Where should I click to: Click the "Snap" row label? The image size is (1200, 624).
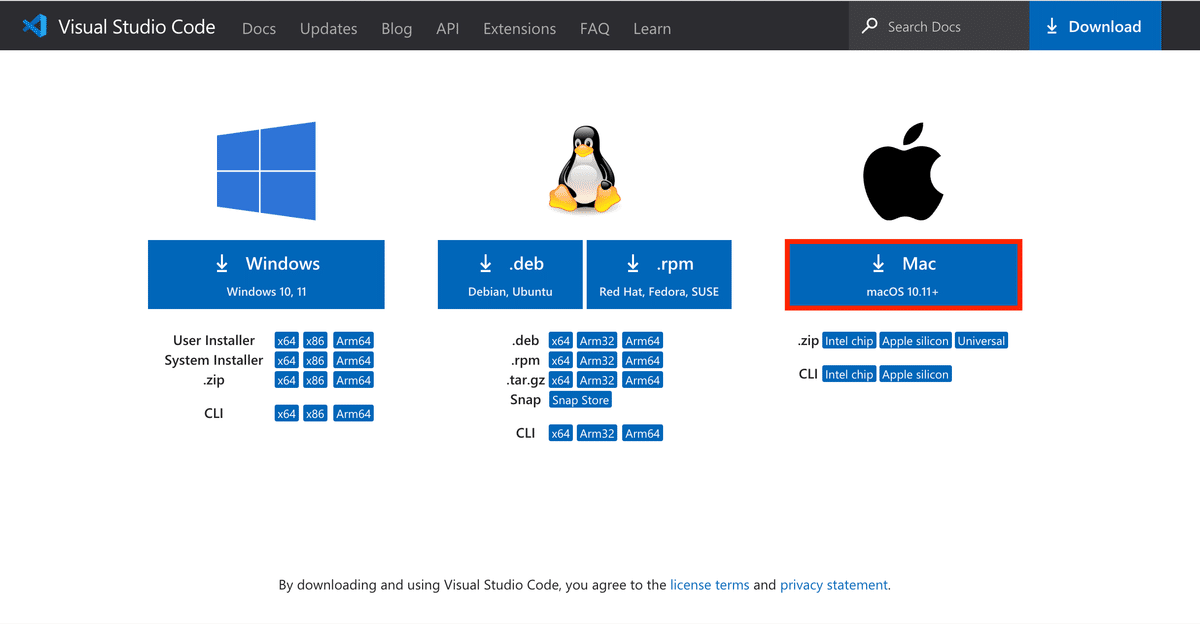pyautogui.click(x=525, y=400)
